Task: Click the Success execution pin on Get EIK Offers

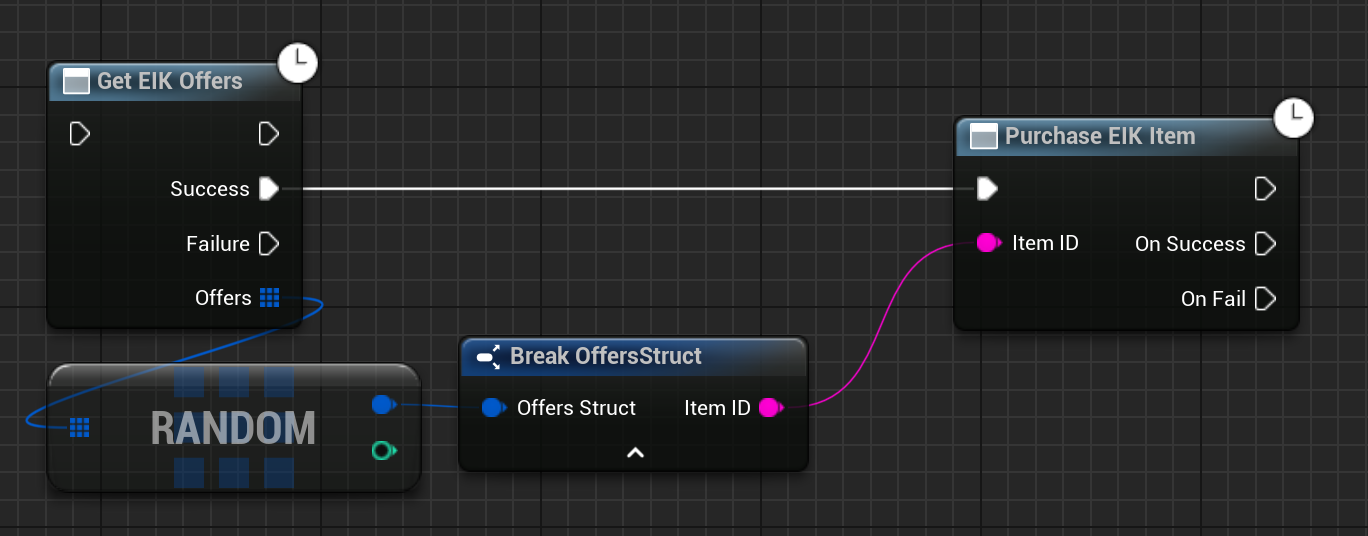Action: click(x=268, y=189)
